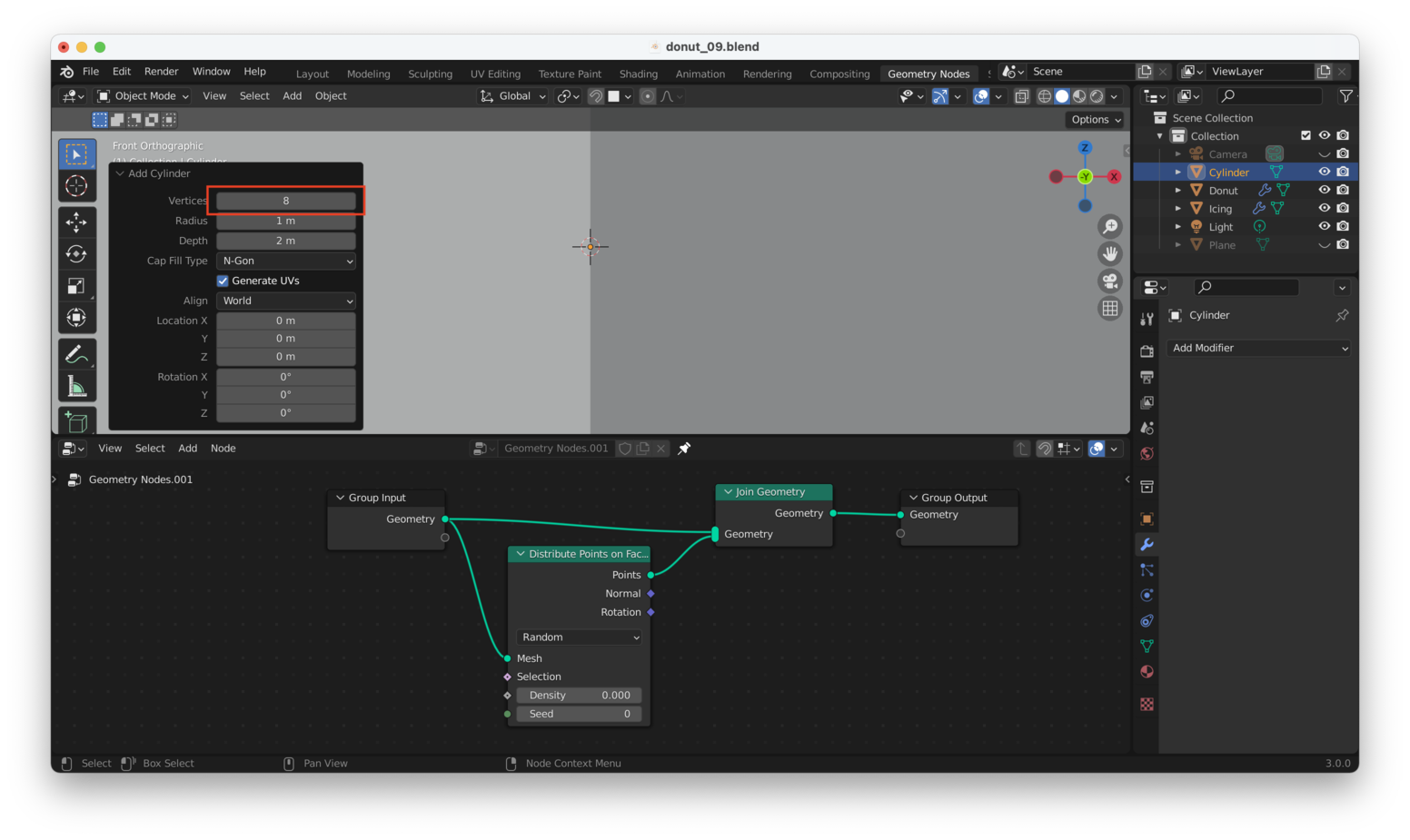Screen dimensions: 1410x840
Task: Open the Add Modifier dropdown
Action: tap(1258, 348)
